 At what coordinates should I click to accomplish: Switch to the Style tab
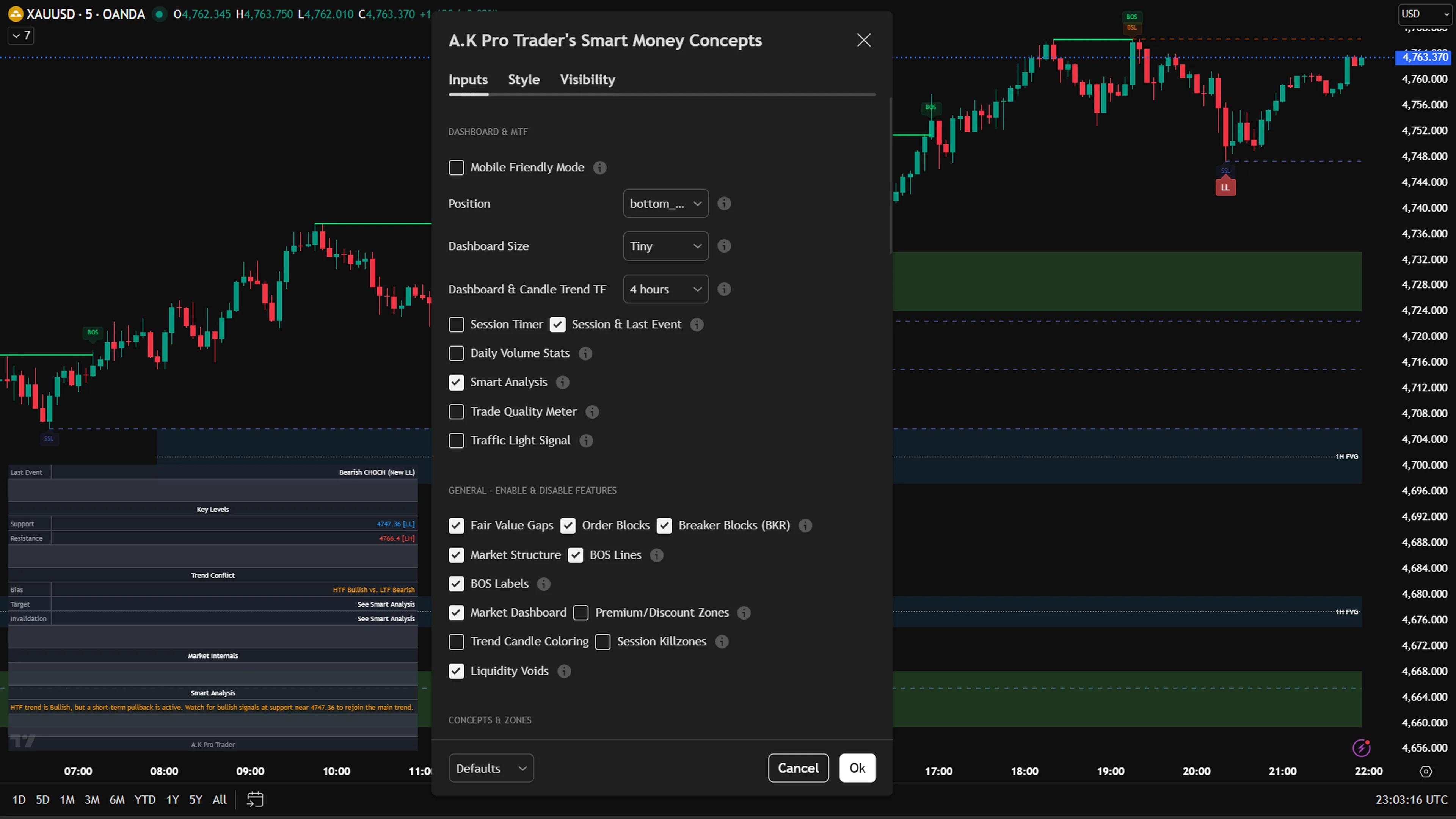click(x=523, y=80)
